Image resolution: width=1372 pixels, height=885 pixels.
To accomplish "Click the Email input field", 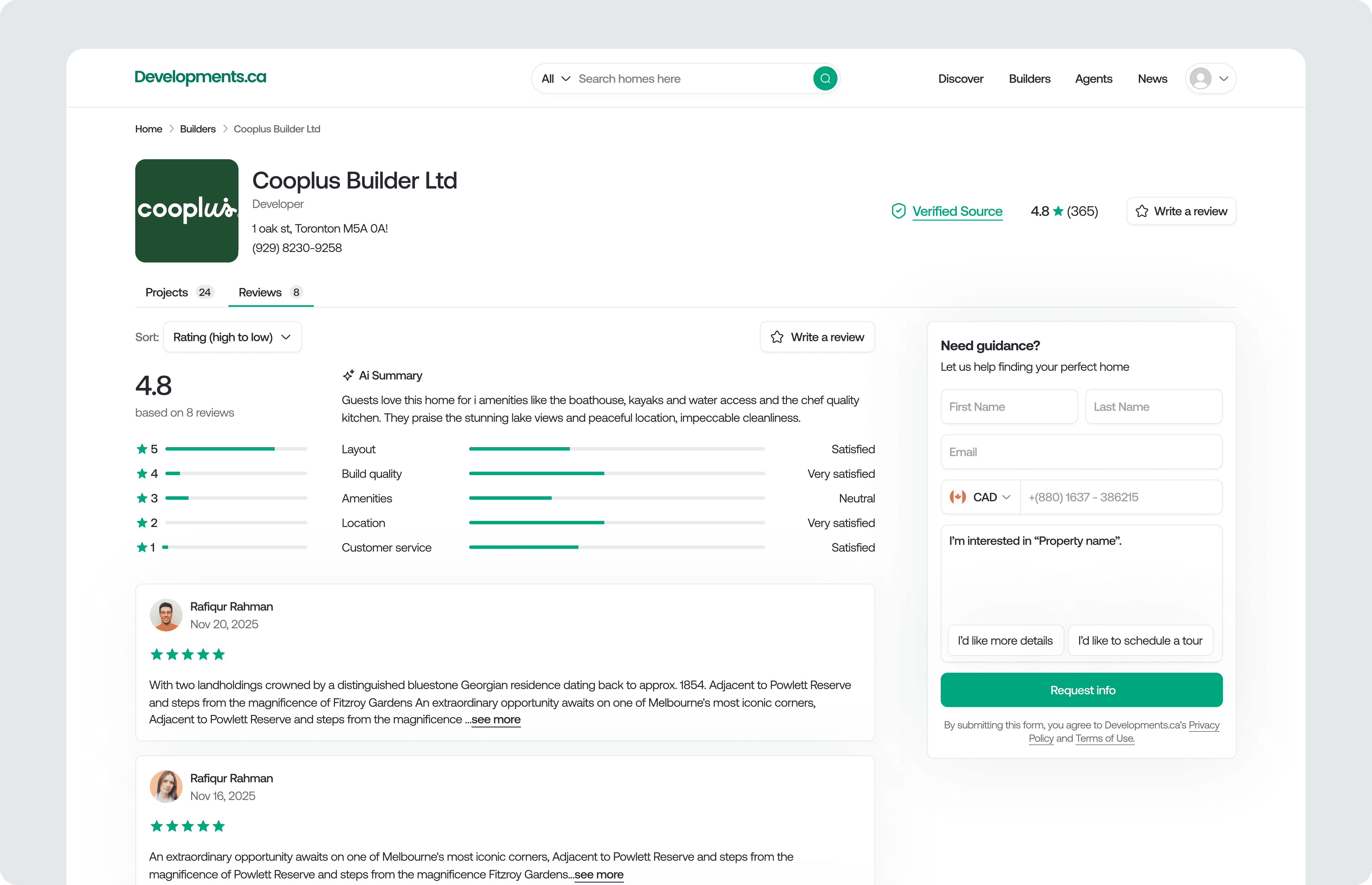I will click(x=1081, y=452).
